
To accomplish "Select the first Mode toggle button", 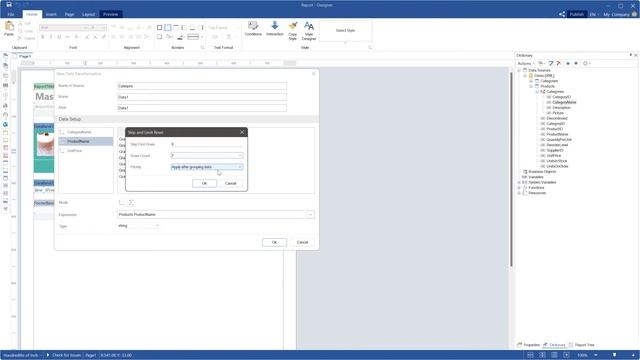I will click(122, 202).
